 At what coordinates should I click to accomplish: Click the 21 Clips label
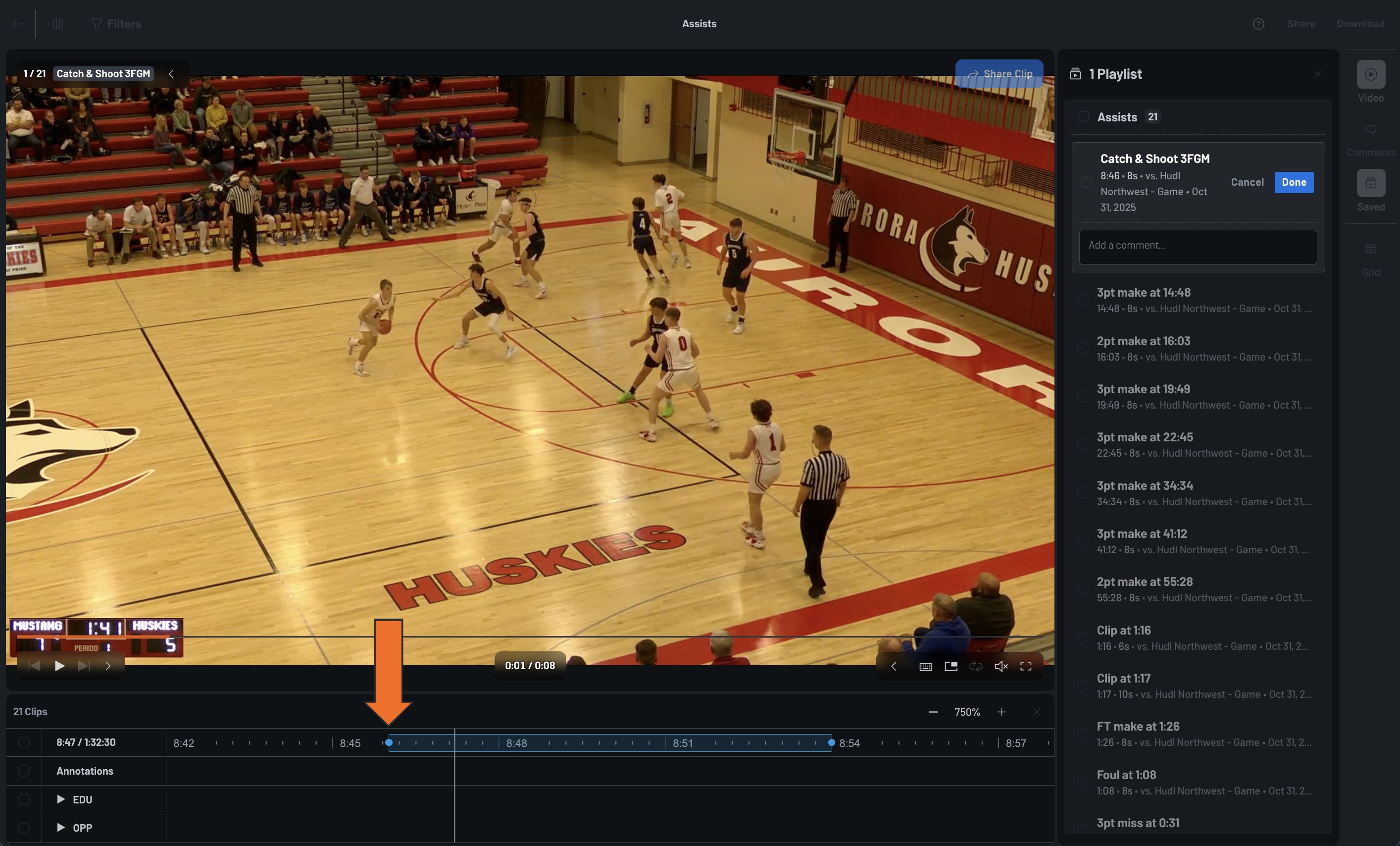(x=30, y=712)
